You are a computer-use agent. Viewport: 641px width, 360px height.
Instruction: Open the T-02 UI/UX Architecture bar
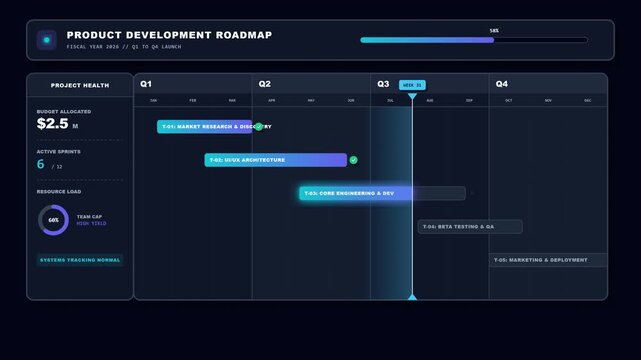pos(276,160)
